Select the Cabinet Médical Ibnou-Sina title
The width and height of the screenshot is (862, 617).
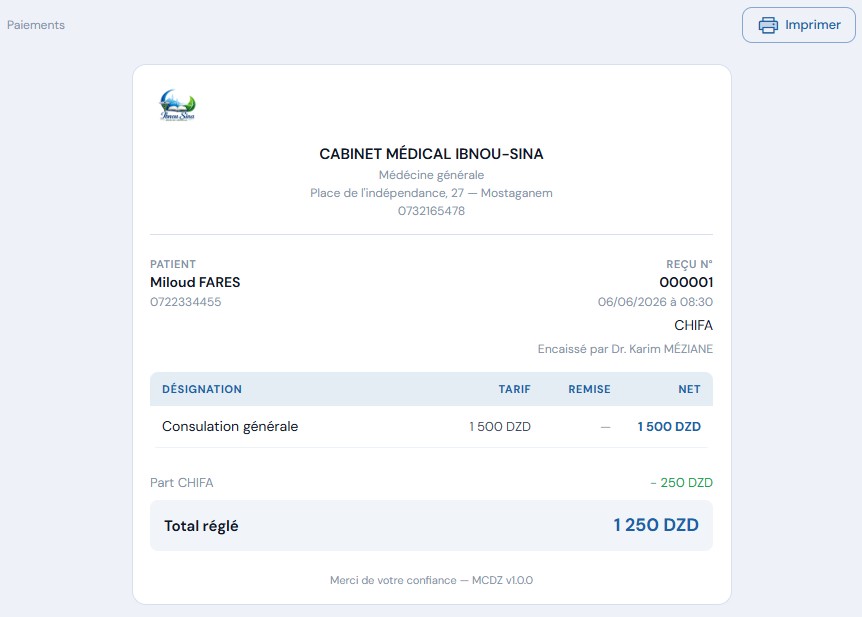pos(431,154)
